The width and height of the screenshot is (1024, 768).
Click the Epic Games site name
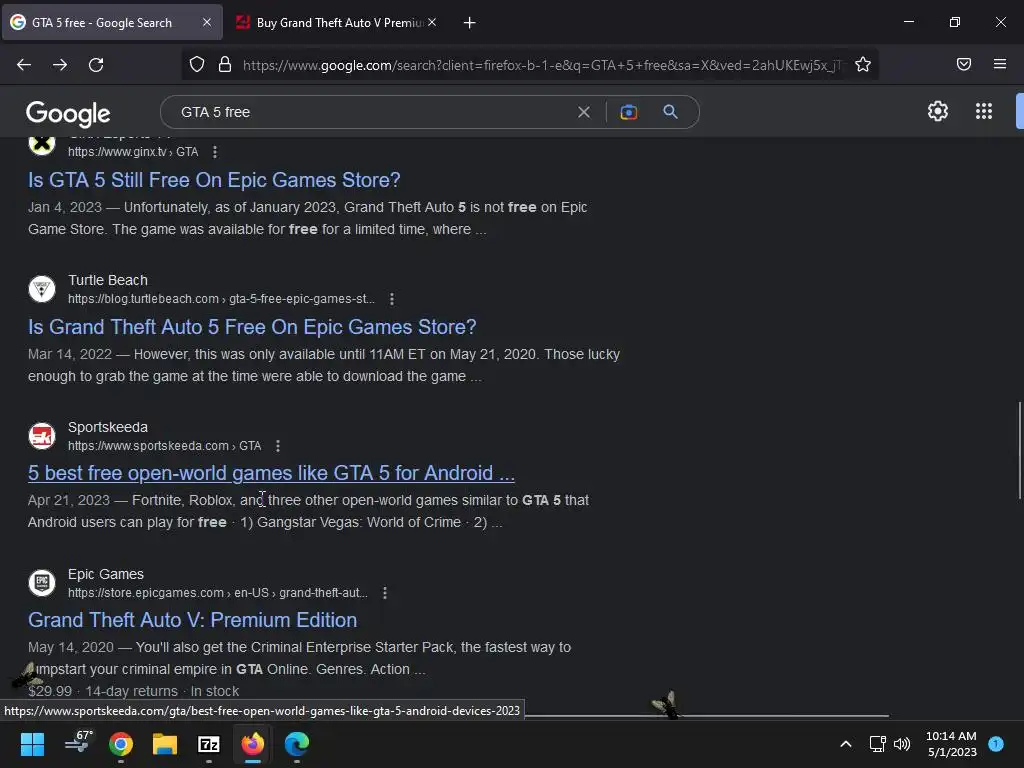[106, 574]
